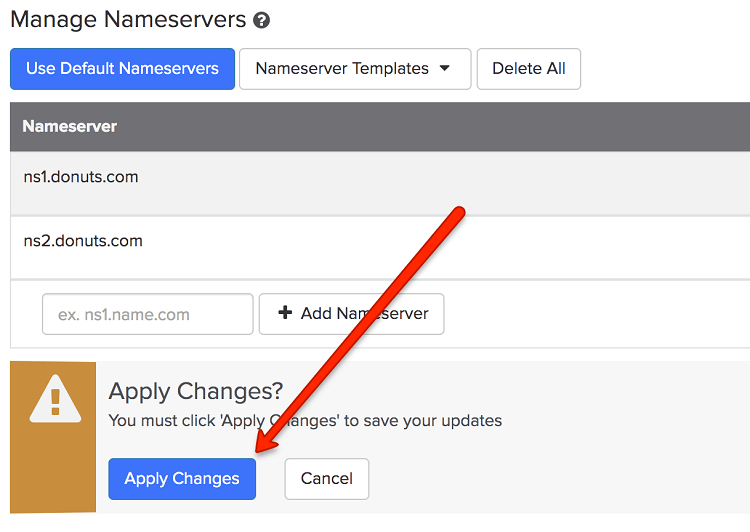
Task: Select the ns2.donuts.com nameserver row
Action: [83, 241]
